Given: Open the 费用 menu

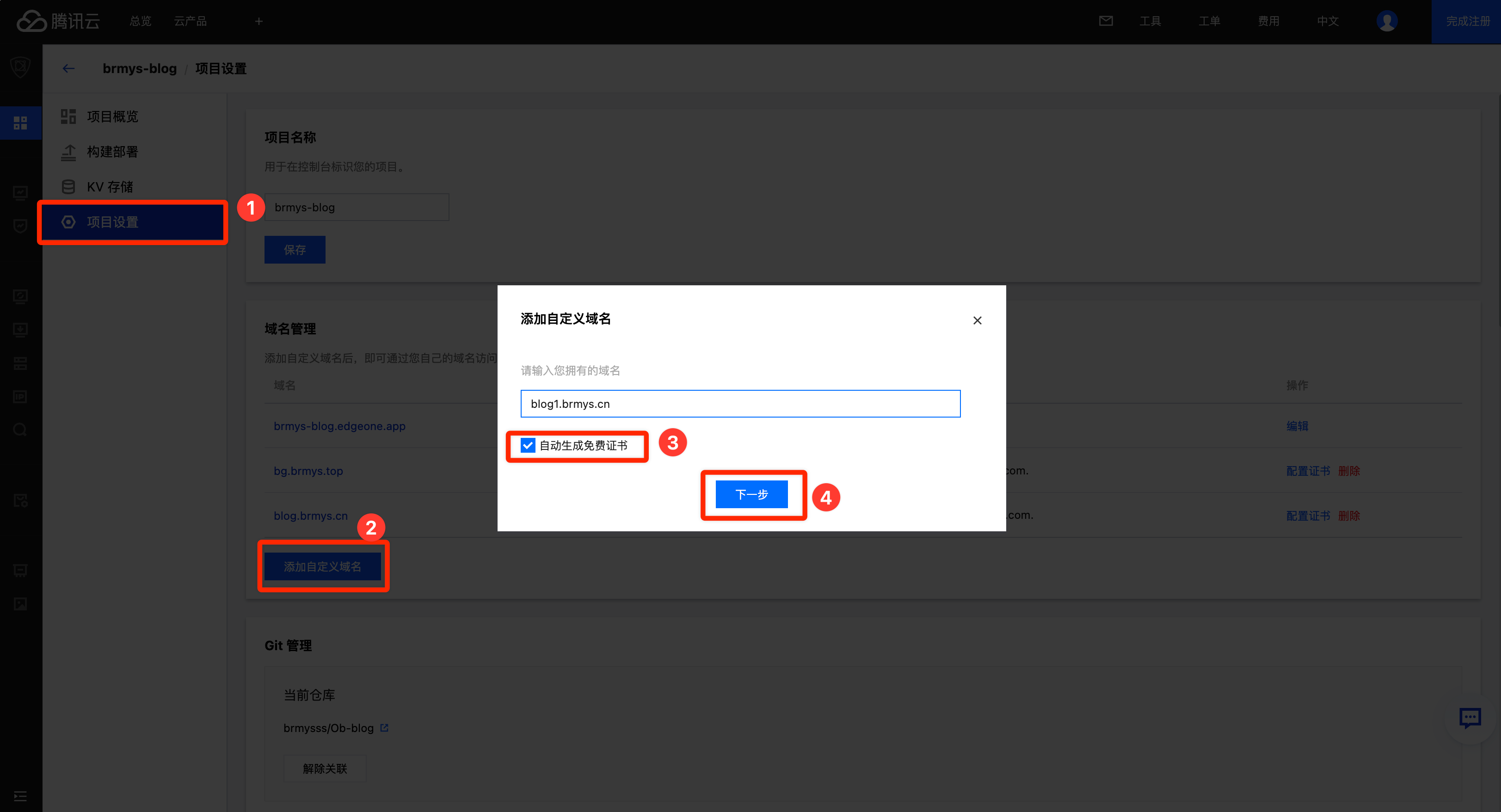Looking at the screenshot, I should [x=1268, y=21].
